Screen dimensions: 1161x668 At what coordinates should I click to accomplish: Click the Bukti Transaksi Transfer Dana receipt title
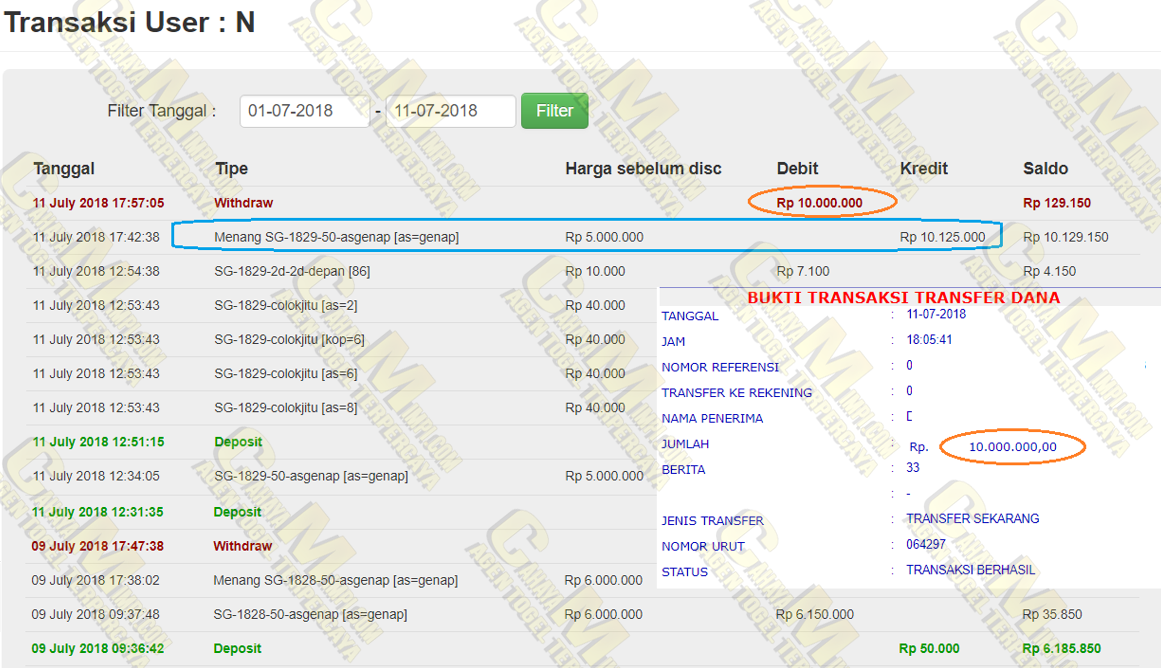[x=903, y=297]
